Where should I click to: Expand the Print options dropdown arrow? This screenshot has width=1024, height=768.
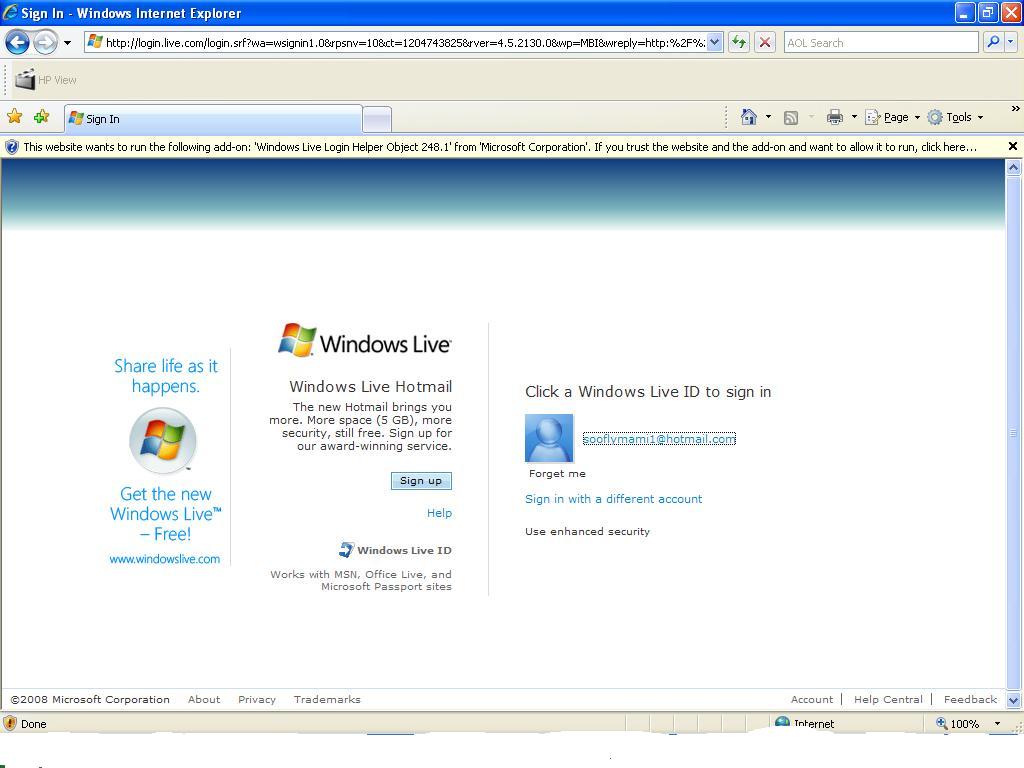[x=854, y=117]
